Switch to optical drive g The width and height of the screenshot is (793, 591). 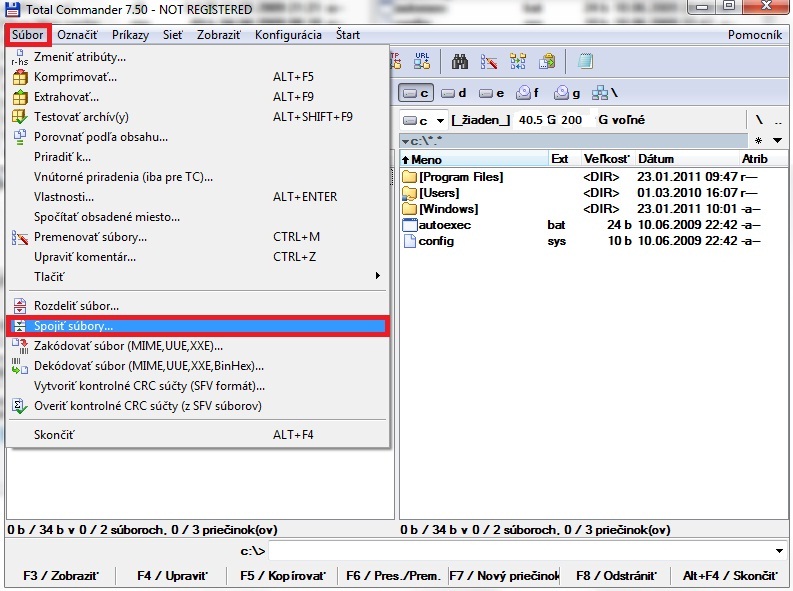pos(566,93)
